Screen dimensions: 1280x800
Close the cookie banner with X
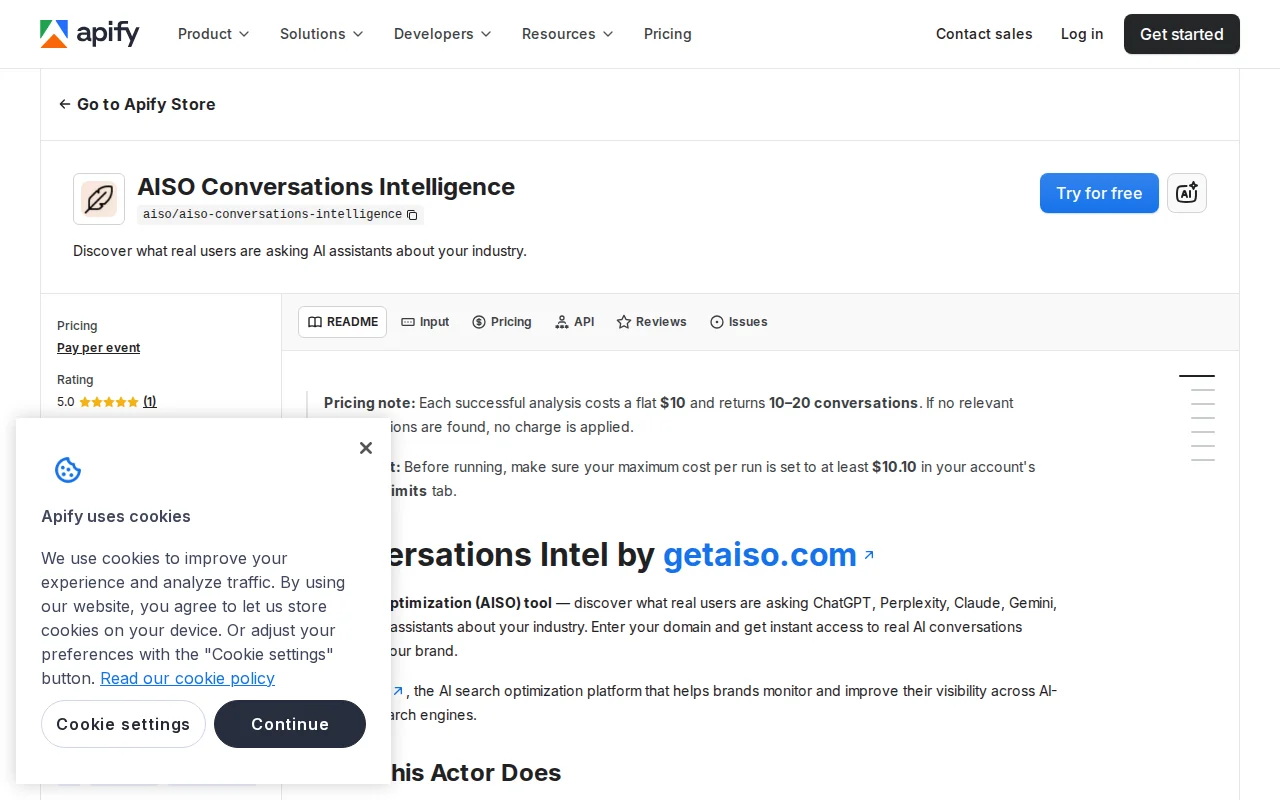[366, 448]
